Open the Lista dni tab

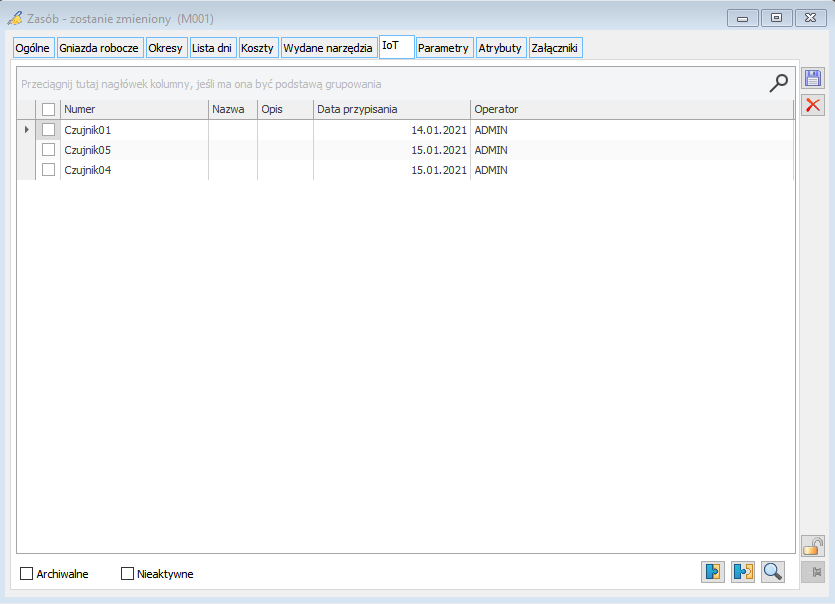click(212, 48)
